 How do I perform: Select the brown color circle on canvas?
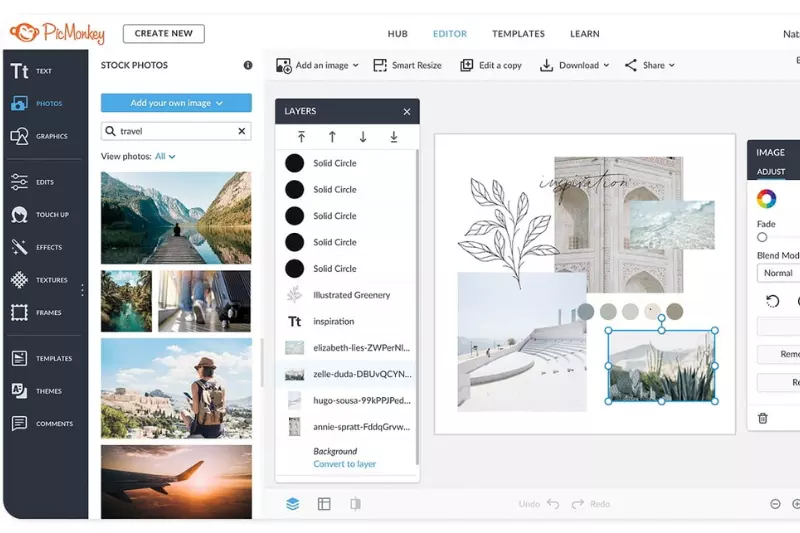(x=674, y=312)
